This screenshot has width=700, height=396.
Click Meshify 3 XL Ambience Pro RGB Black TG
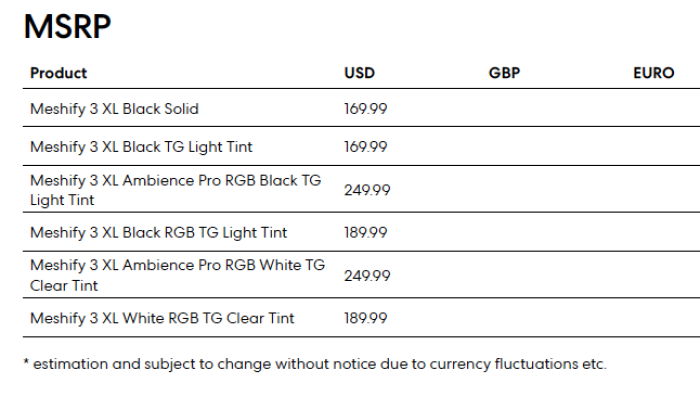pos(175,180)
